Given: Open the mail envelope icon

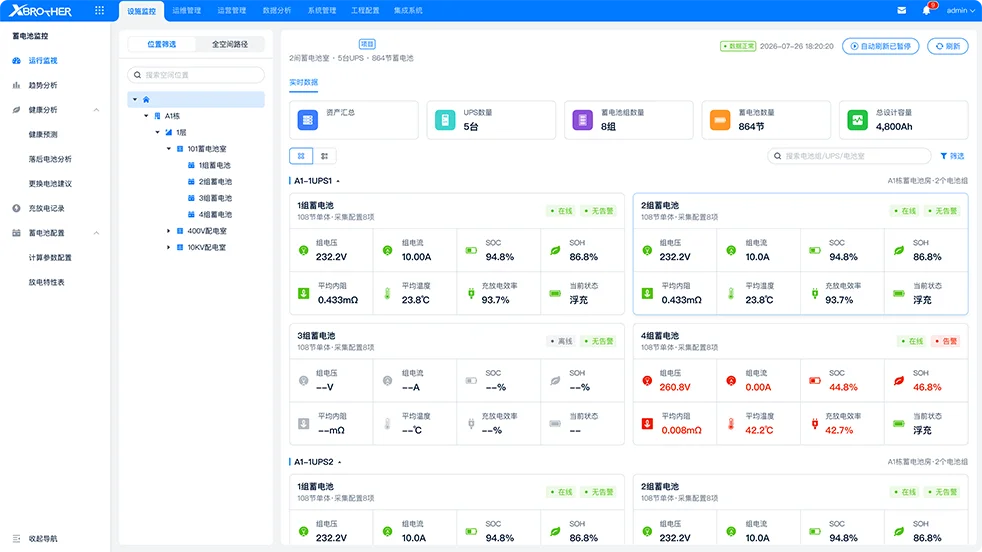Looking at the screenshot, I should point(901,10).
